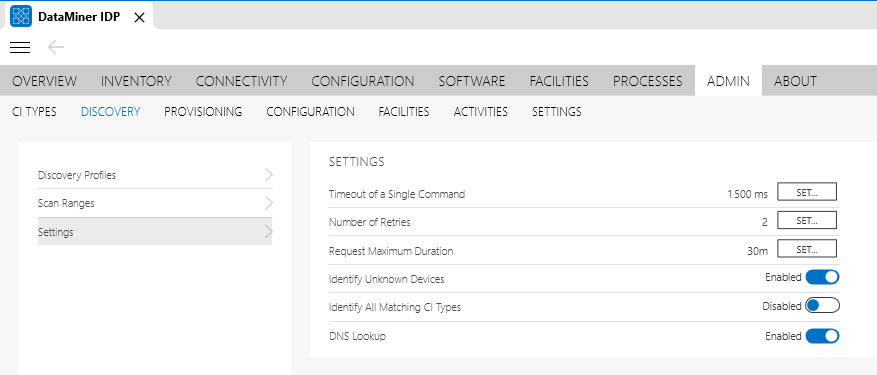Viewport: 877px width, 375px height.
Task: Select the DISCOVERY subtab
Action: click(x=110, y=111)
